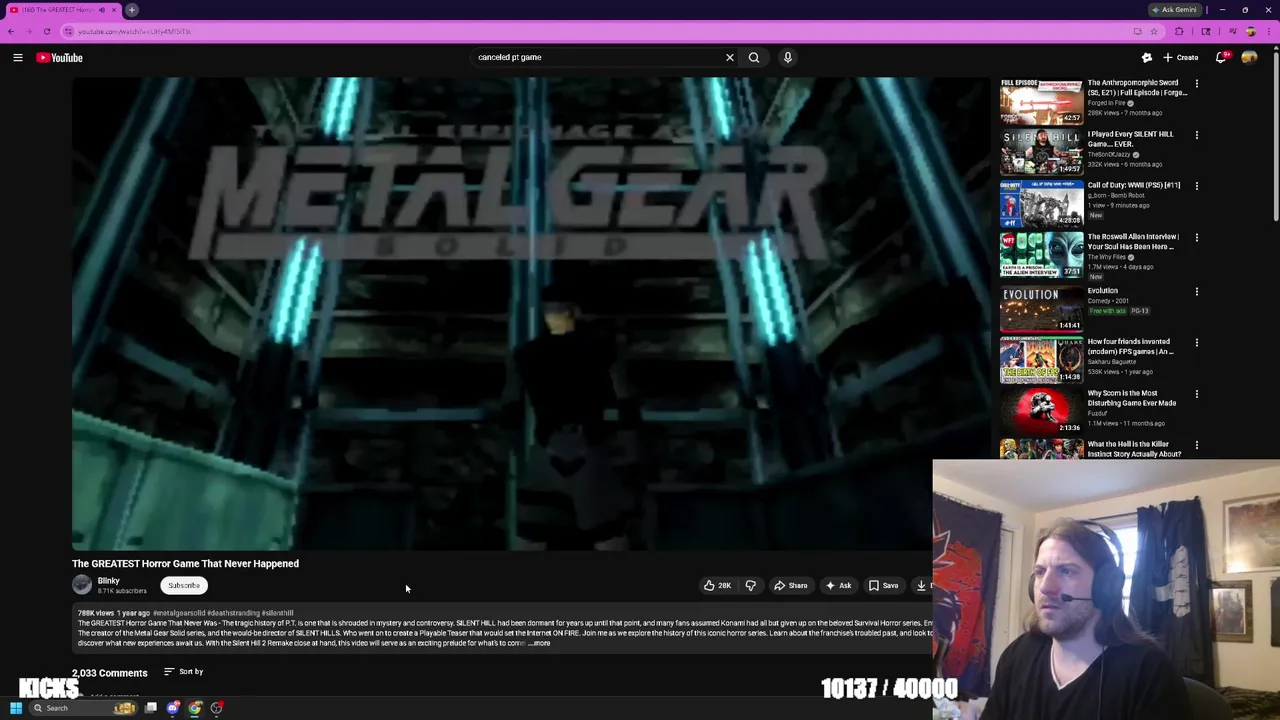
Task: Open Chrome profile avatar
Action: 1250,31
